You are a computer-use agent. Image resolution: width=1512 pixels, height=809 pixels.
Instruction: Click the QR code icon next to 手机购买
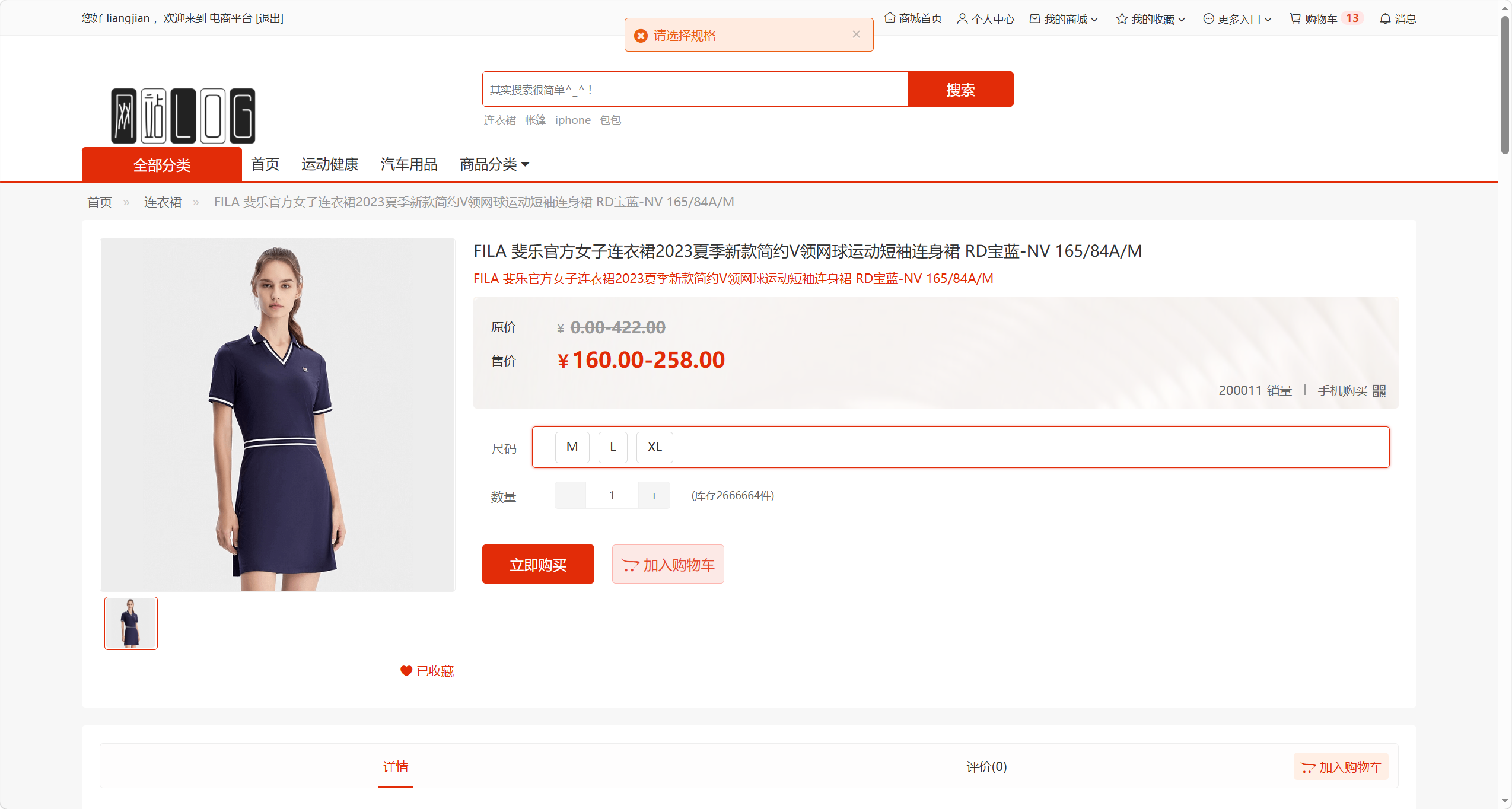tap(1379, 391)
